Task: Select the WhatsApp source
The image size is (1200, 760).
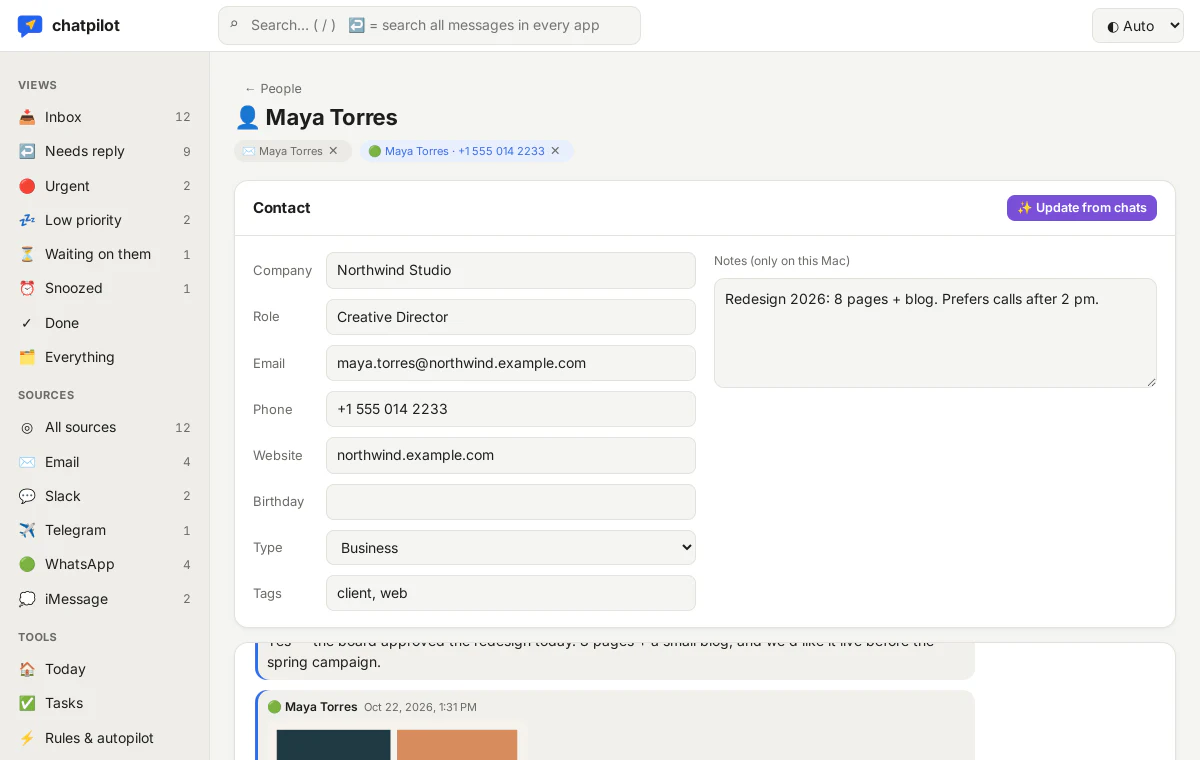Action: point(105,564)
